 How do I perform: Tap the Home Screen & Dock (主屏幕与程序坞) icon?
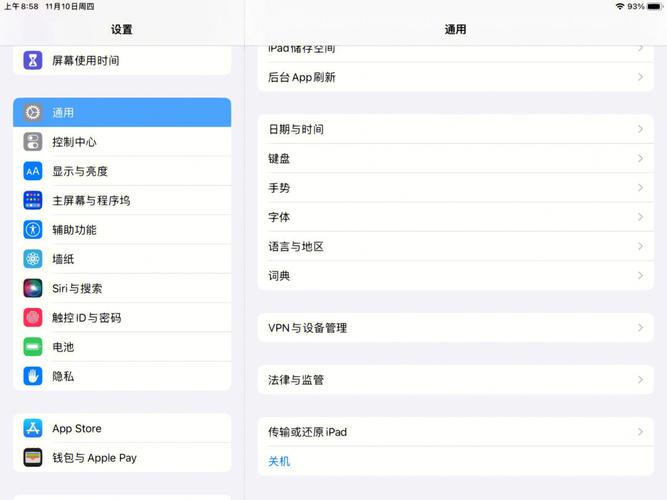click(33, 200)
